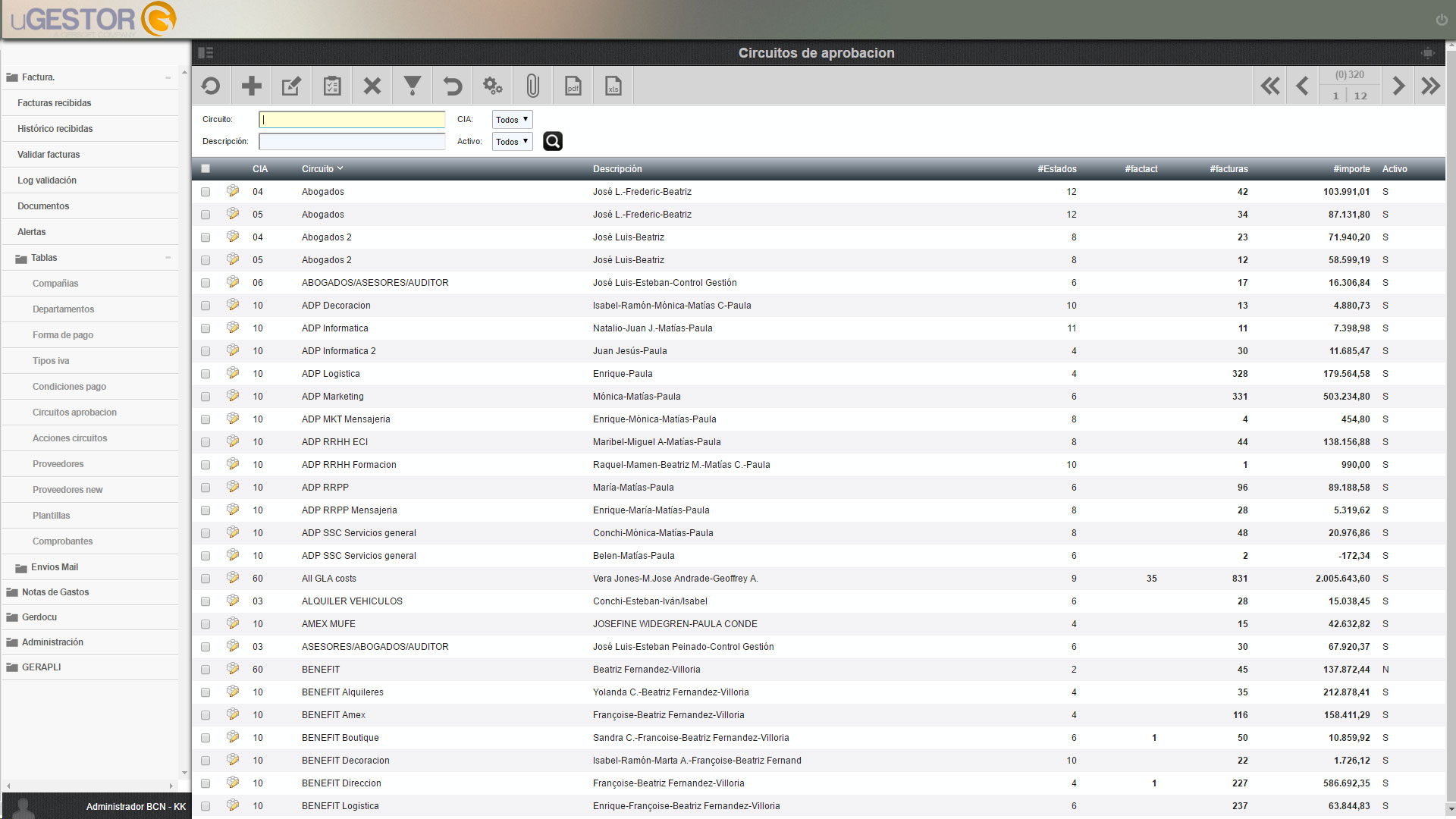
Task: Sort by Descripción column header
Action: pyautogui.click(x=617, y=168)
